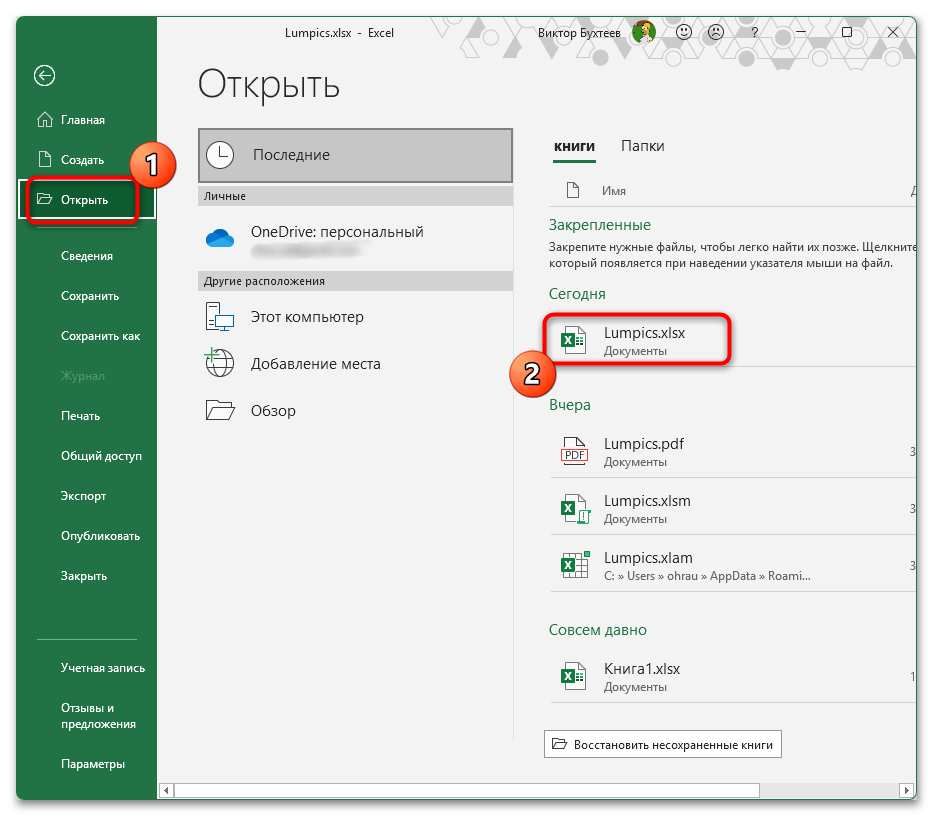
Task: Choose Сохранить как in the sidebar
Action: point(101,336)
